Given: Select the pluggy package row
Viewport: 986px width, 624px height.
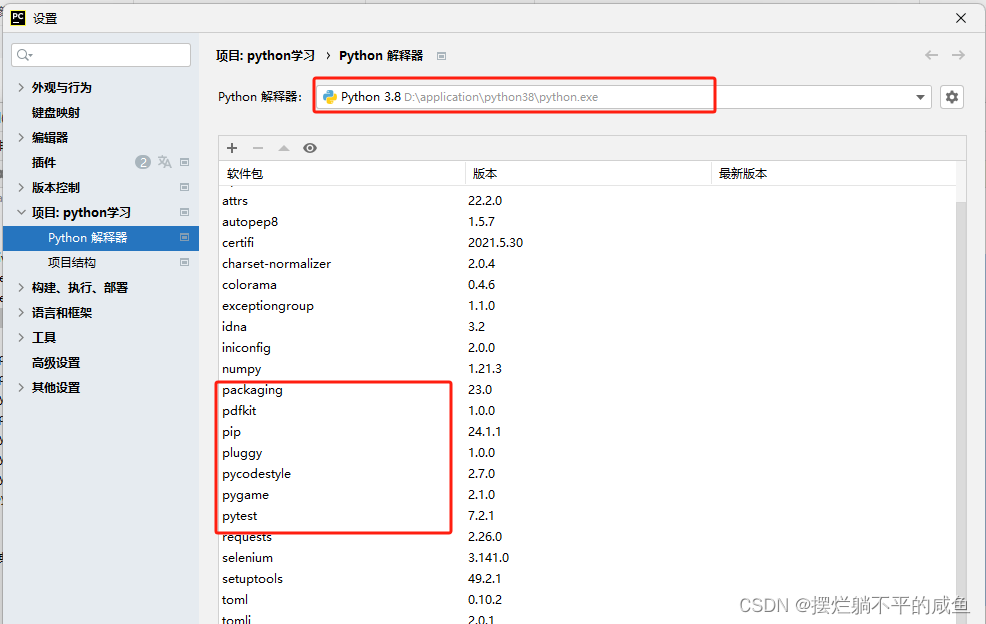Looking at the screenshot, I should 587,452.
